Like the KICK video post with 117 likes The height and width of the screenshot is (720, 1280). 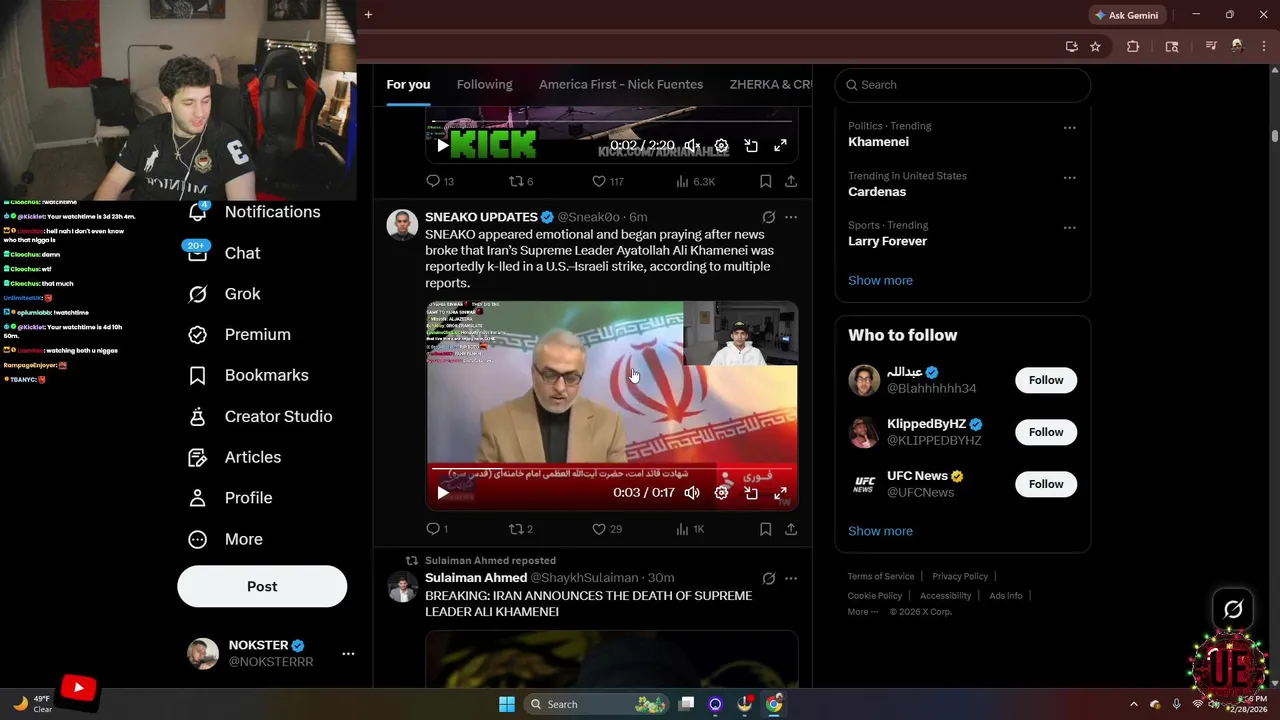point(599,181)
